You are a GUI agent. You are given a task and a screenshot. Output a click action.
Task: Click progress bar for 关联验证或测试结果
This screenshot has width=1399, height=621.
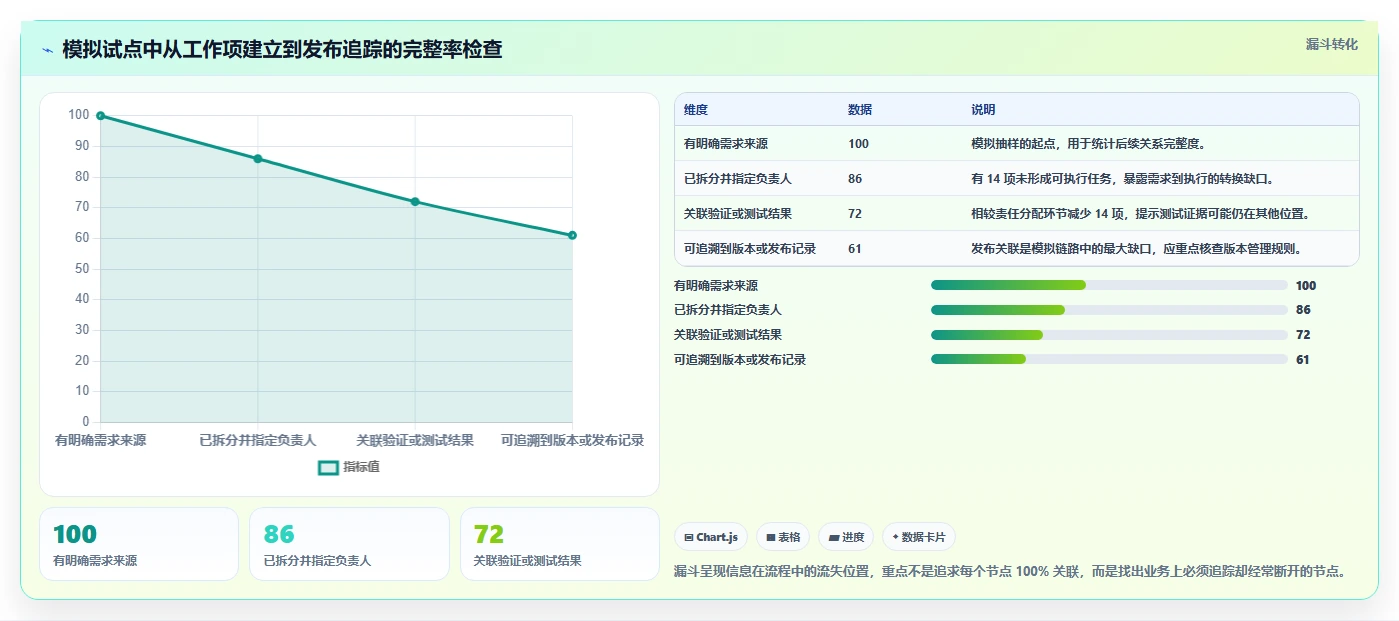click(x=1109, y=335)
